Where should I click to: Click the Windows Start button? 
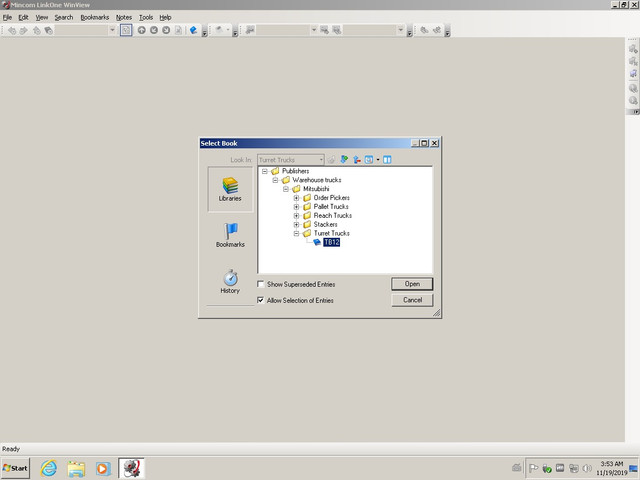(x=16, y=468)
